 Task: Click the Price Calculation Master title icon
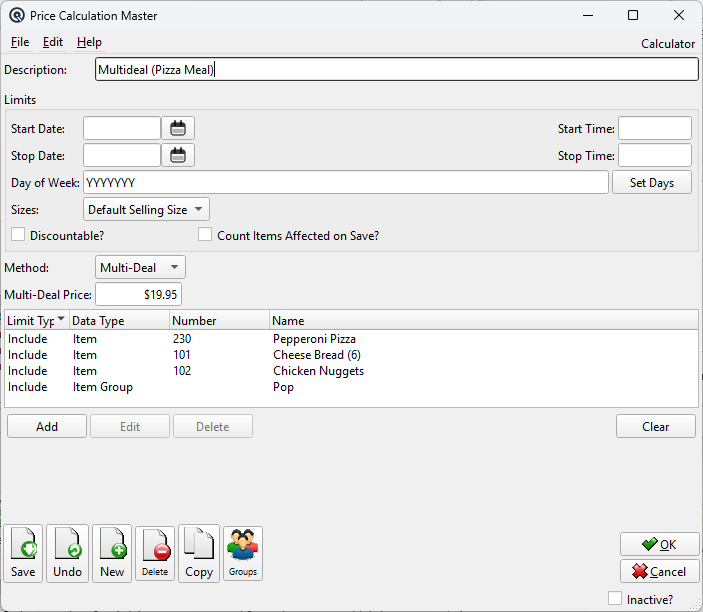17,16
